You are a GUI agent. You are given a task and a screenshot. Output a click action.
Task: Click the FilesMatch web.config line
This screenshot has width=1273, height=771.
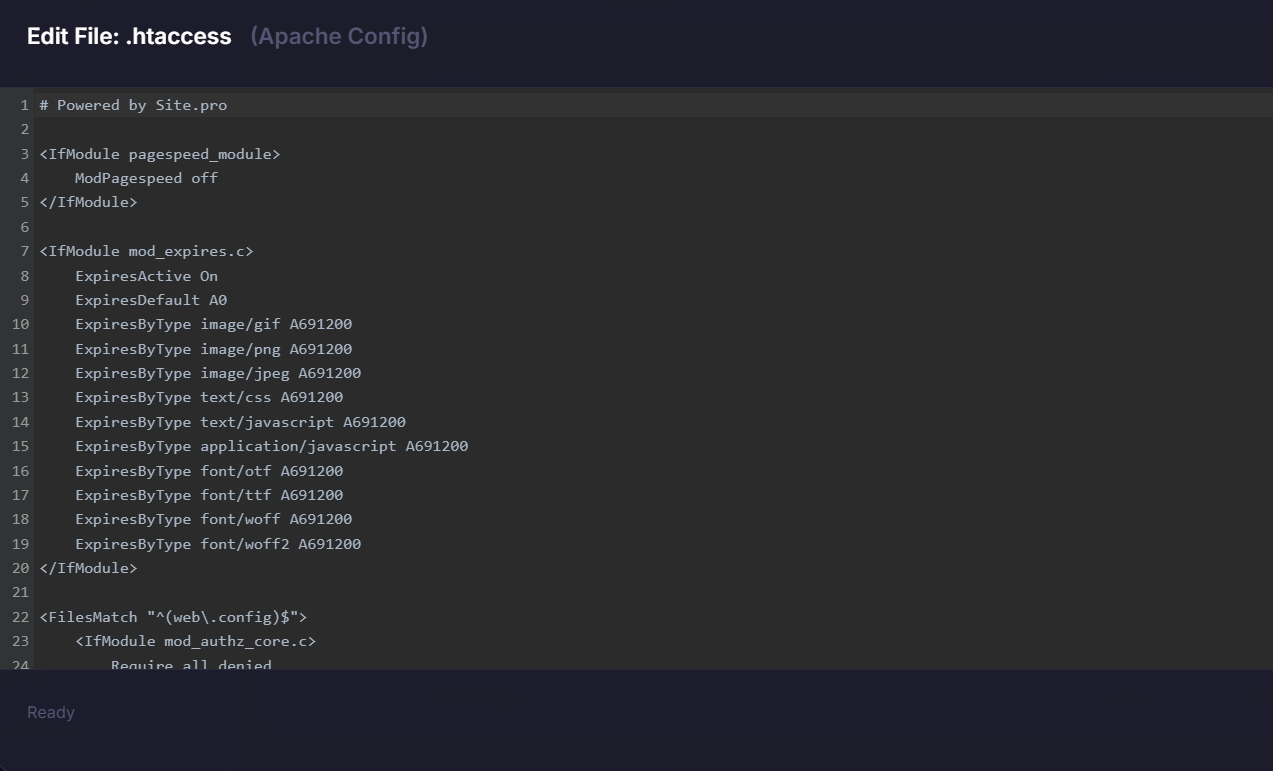coord(173,617)
